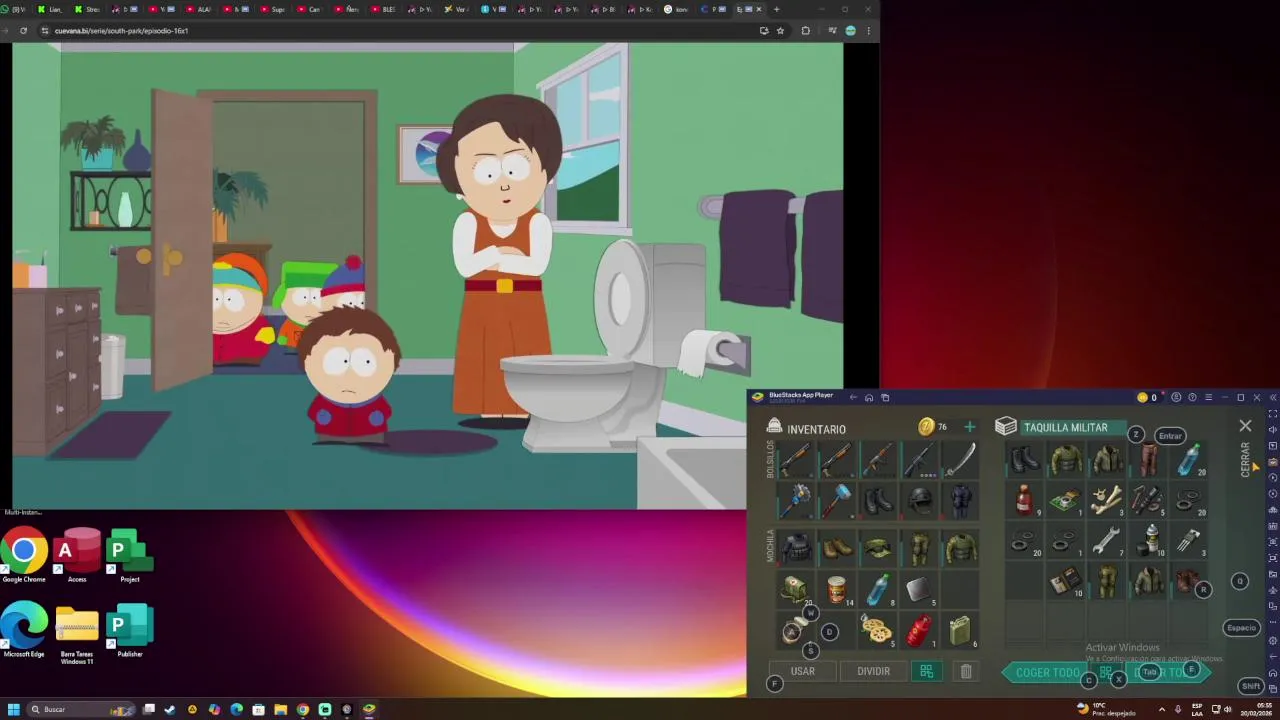Select the circuit board in military locker
The height and width of the screenshot is (720, 1280).
coord(1065,499)
